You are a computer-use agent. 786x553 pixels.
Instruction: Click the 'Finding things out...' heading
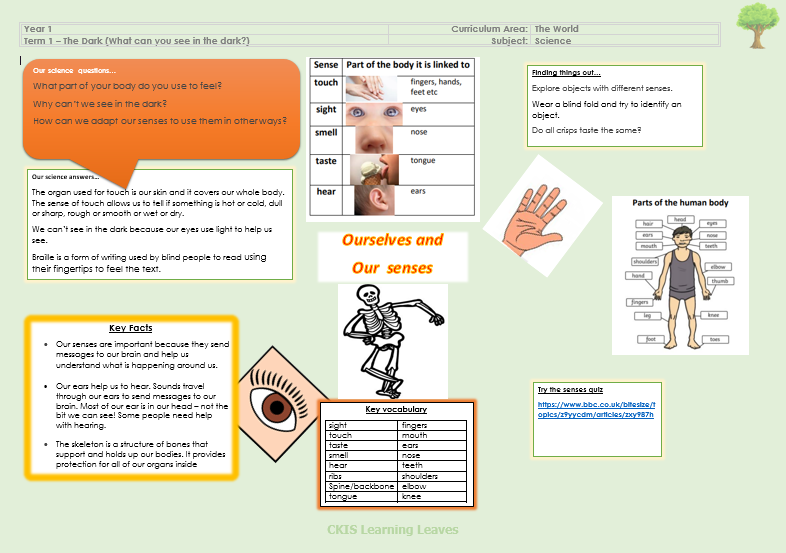point(566,73)
